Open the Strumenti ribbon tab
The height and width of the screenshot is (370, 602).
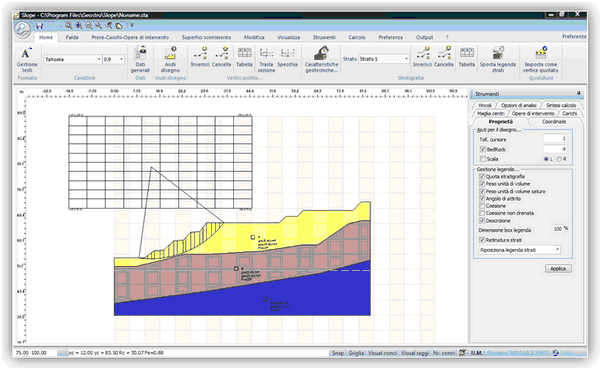click(x=324, y=37)
